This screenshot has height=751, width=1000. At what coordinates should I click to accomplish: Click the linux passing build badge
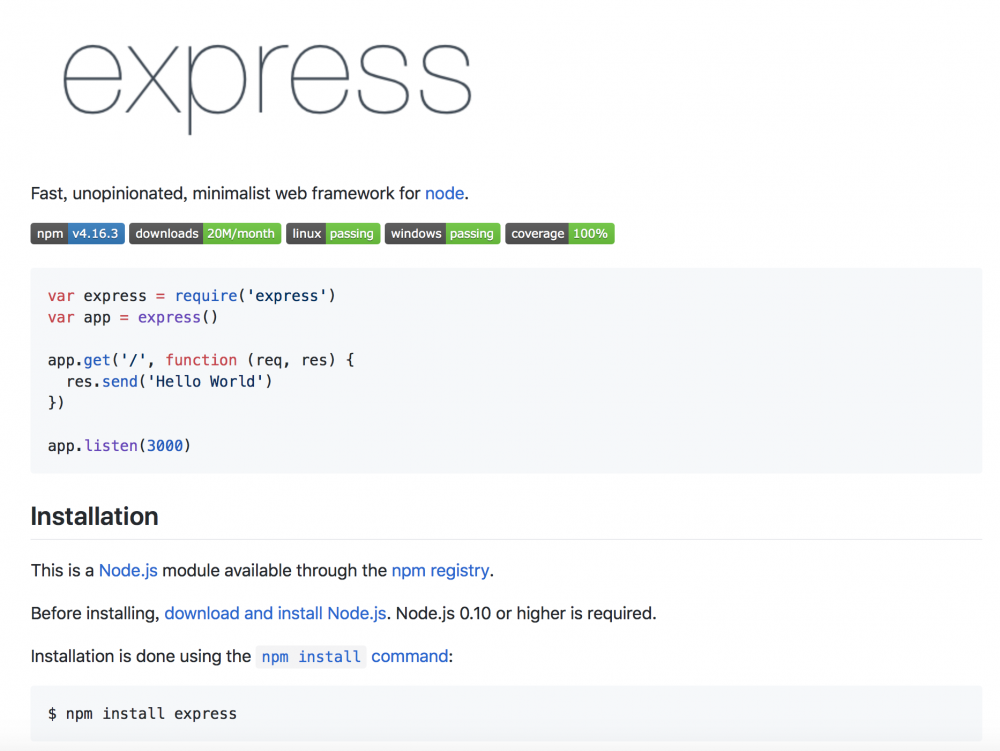coord(333,234)
